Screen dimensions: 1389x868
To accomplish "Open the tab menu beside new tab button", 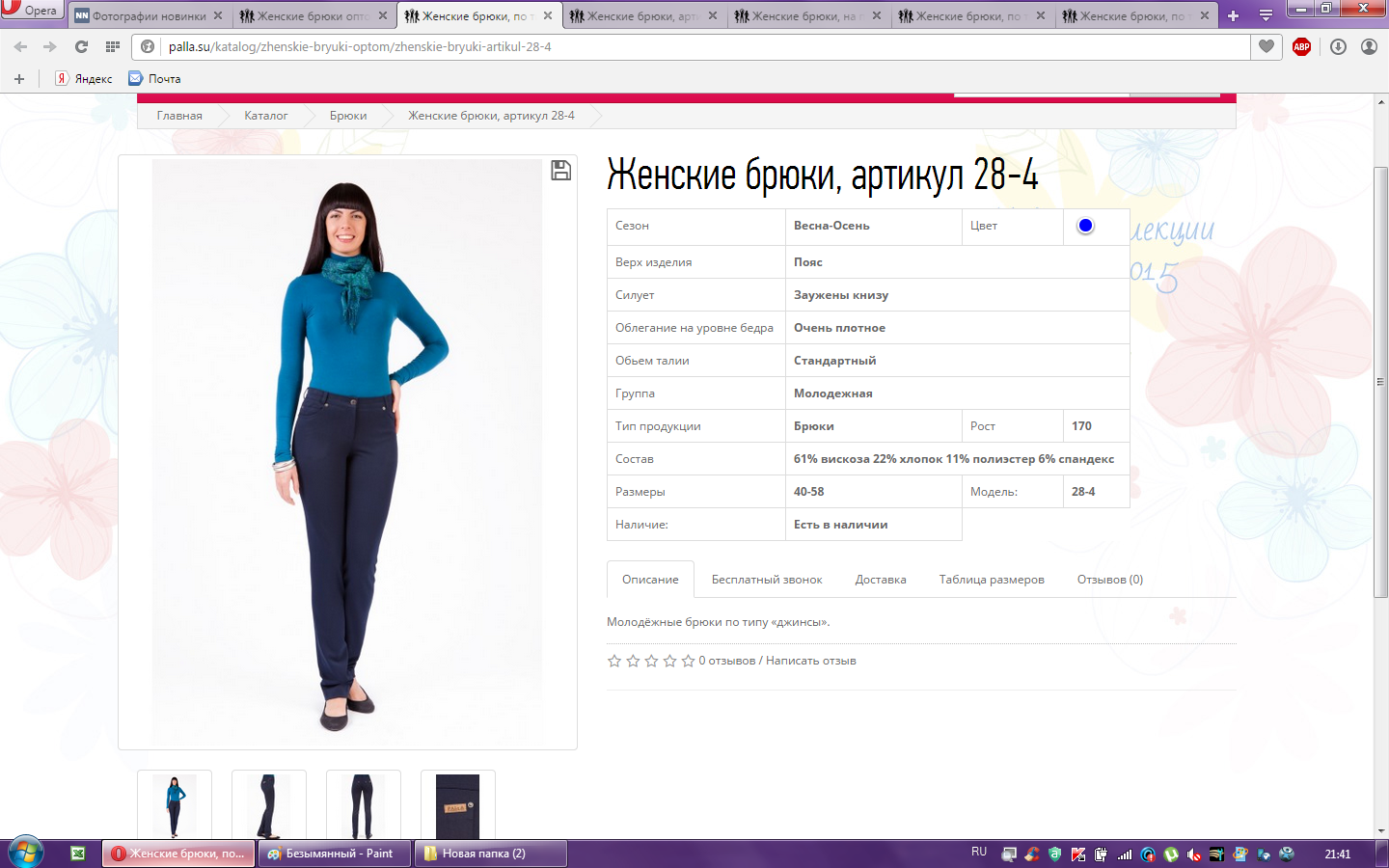I will click(1266, 15).
